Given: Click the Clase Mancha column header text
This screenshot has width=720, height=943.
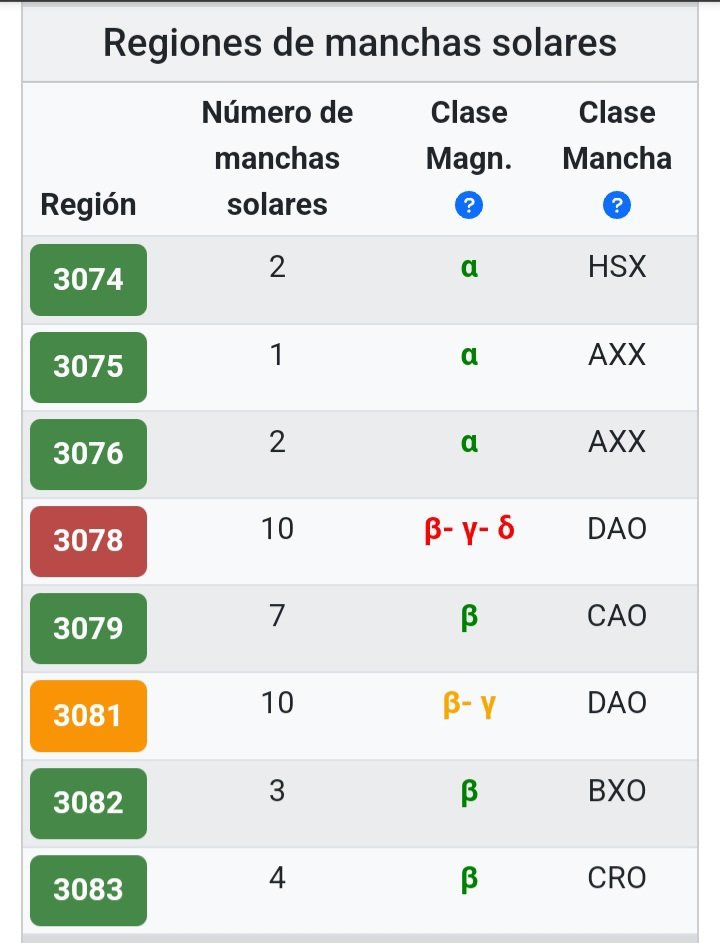Looking at the screenshot, I should click(x=617, y=136).
